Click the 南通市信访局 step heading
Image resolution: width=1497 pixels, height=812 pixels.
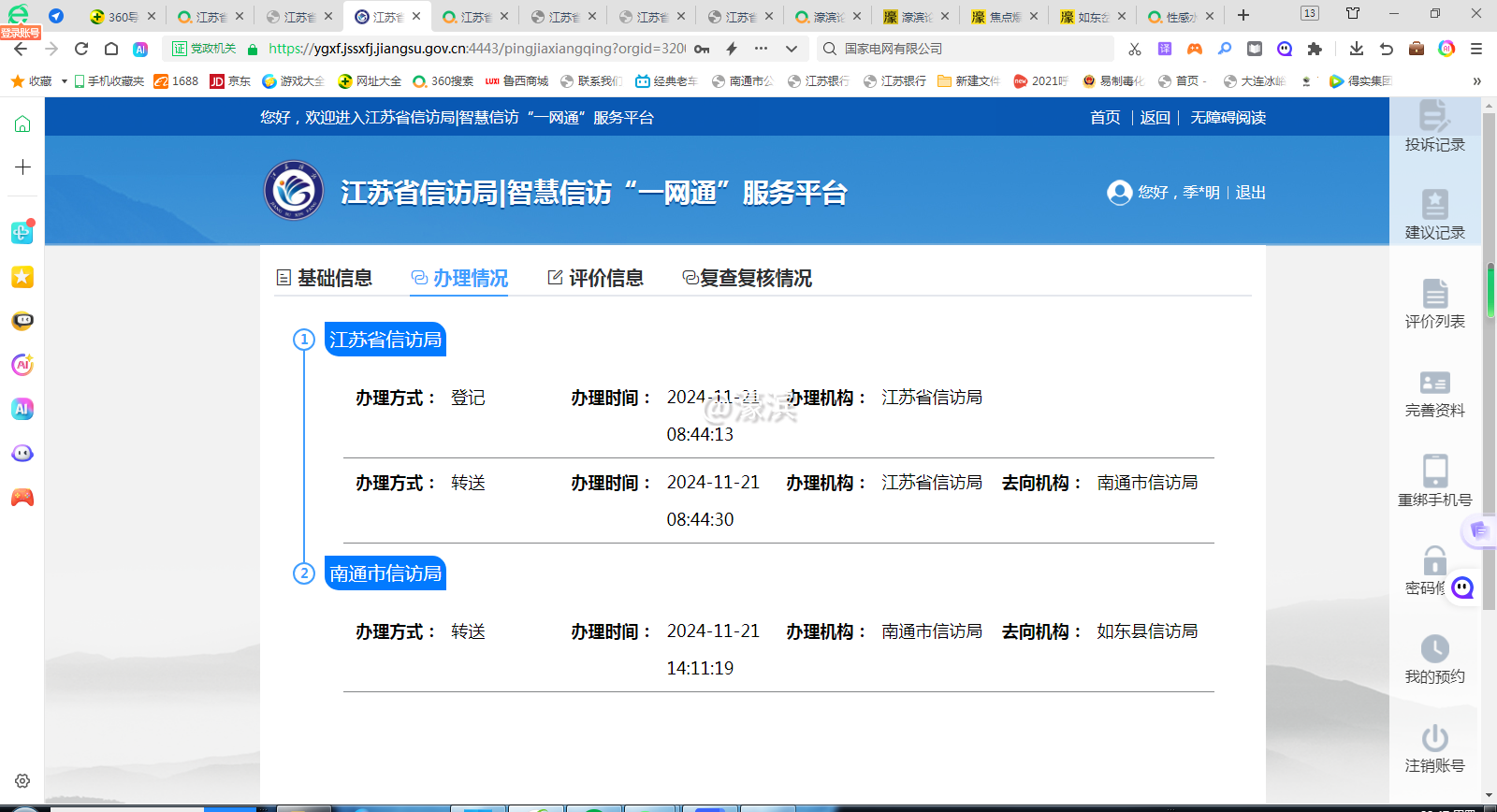pos(385,573)
